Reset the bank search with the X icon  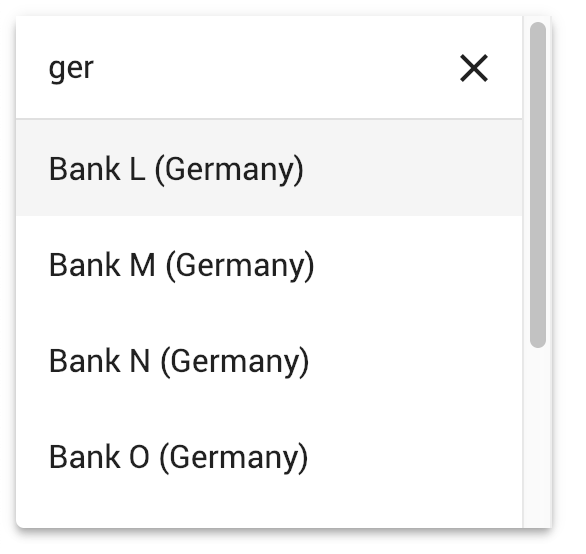tap(474, 68)
